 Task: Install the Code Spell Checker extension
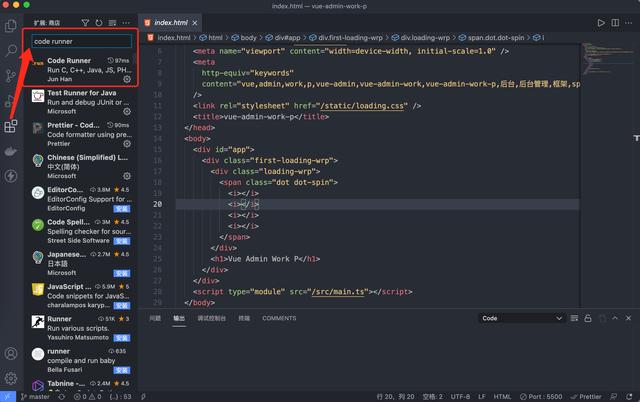coord(122,241)
